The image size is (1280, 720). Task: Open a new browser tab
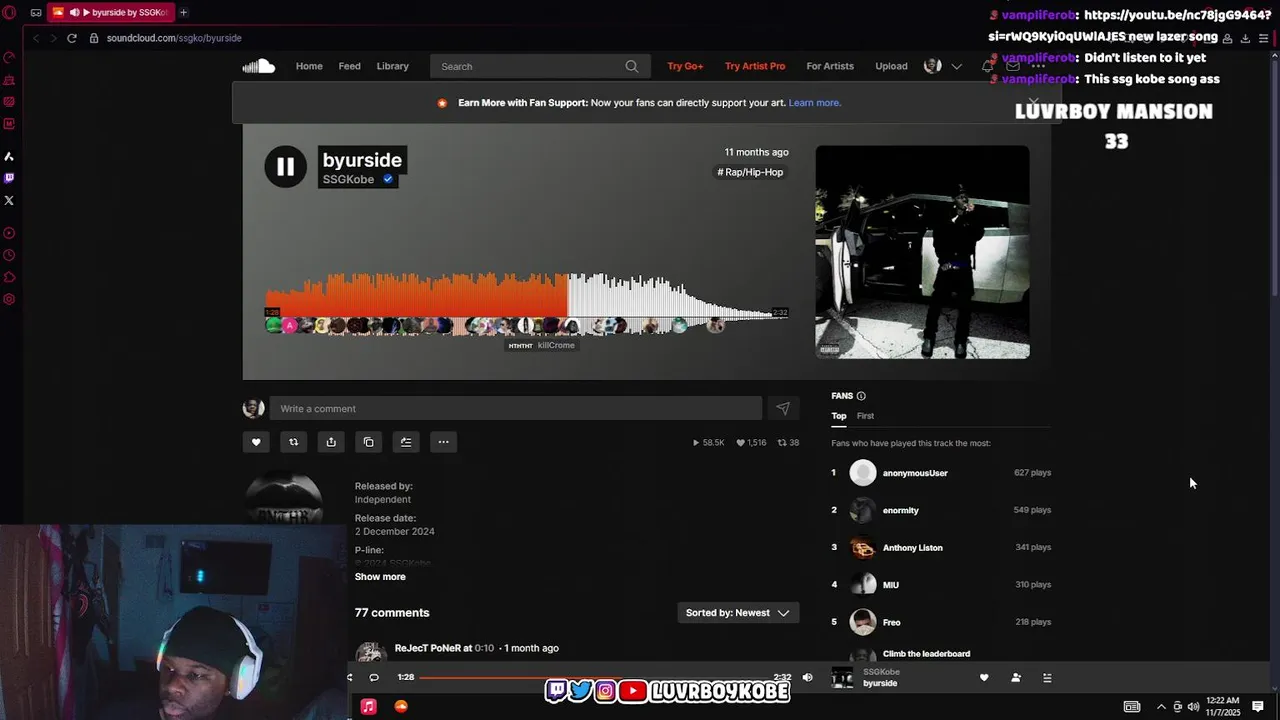(x=183, y=12)
